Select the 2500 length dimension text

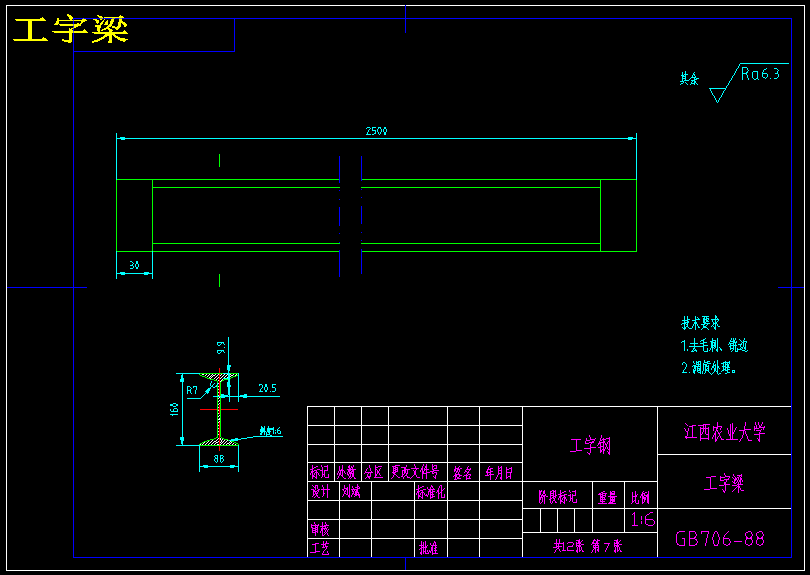377,131
